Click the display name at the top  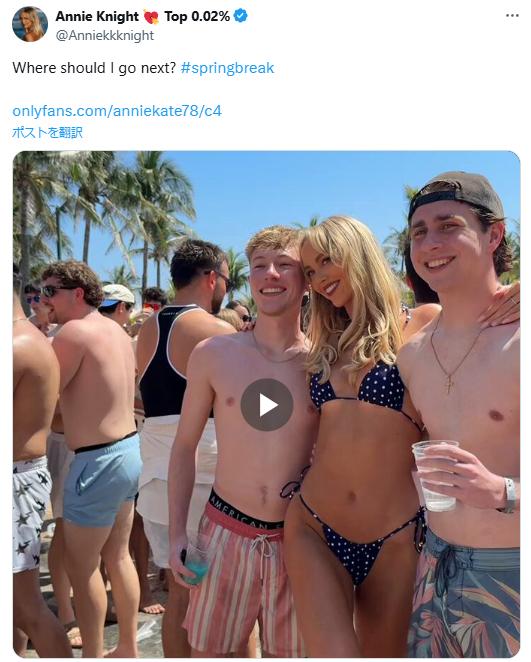[97, 16]
